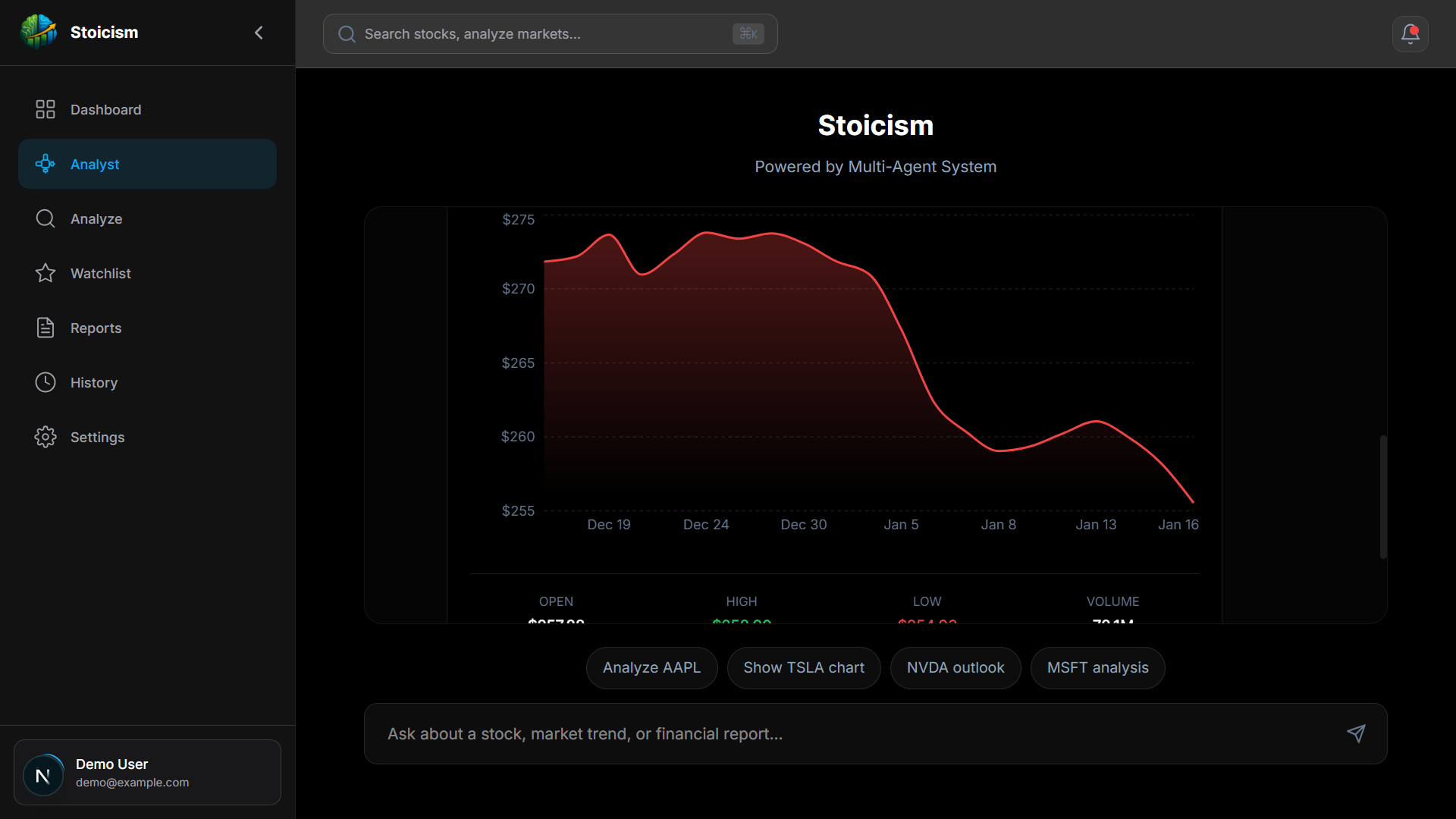Screen dimensions: 1456x819
Task: Select the Analyze magnifier icon in sidebar
Action: [45, 218]
